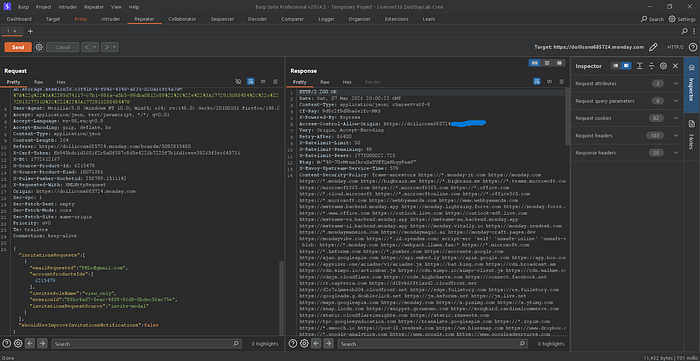700x361 pixels.
Task: Choose side-by-side request/response layout
Action: pyautogui.click(x=534, y=63)
